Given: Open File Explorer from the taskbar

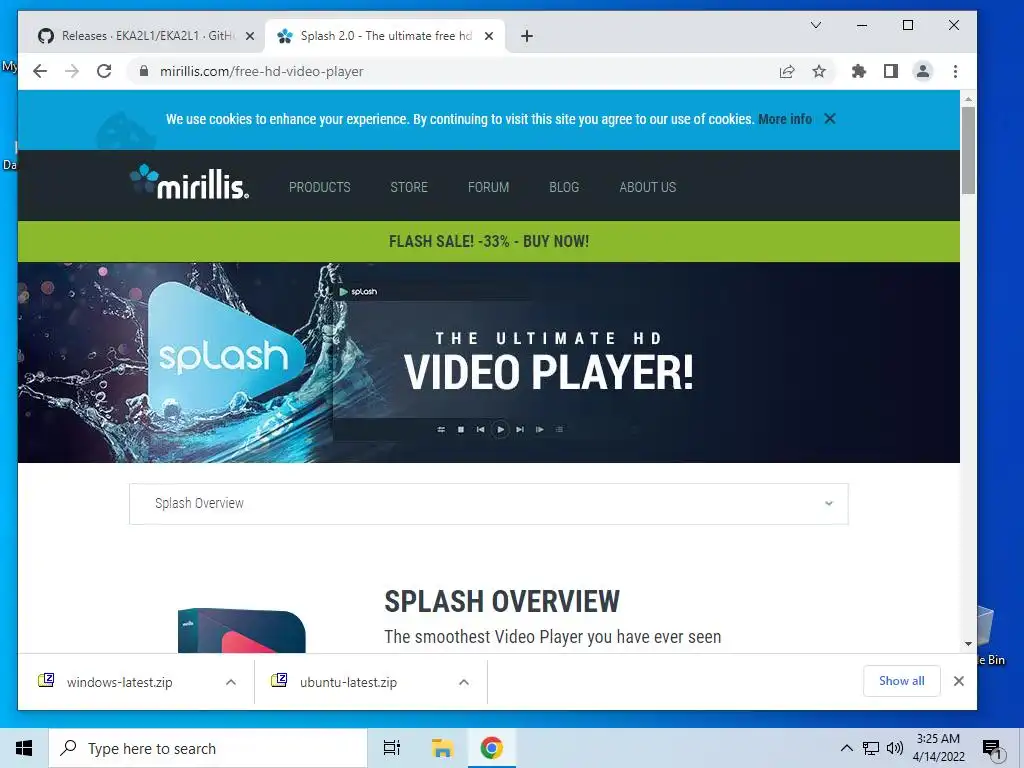Looking at the screenshot, I should (442, 748).
